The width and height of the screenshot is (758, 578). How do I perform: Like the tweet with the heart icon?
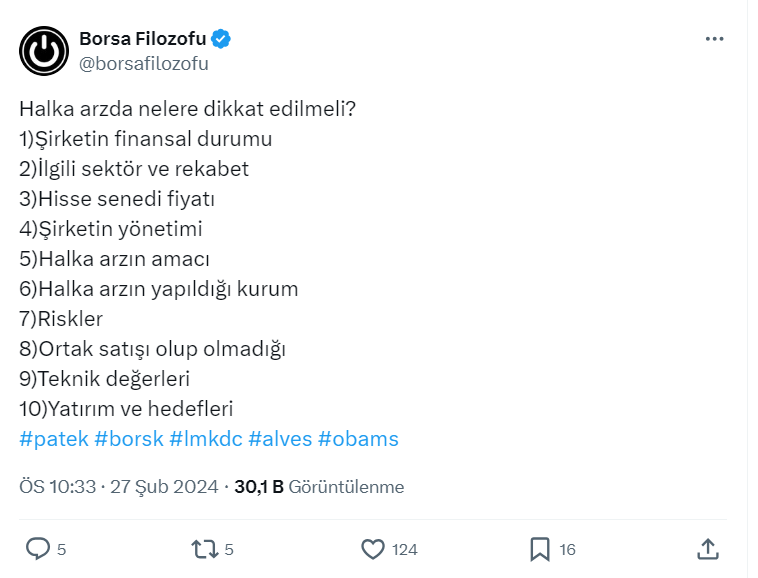(373, 548)
